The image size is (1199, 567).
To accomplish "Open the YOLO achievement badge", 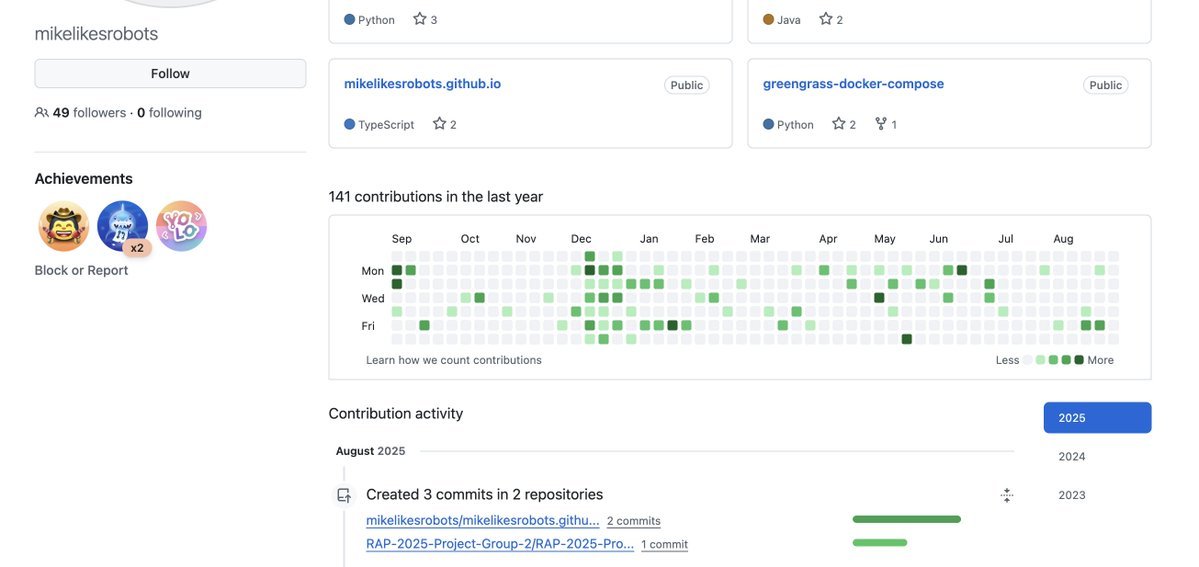I will 181,226.
